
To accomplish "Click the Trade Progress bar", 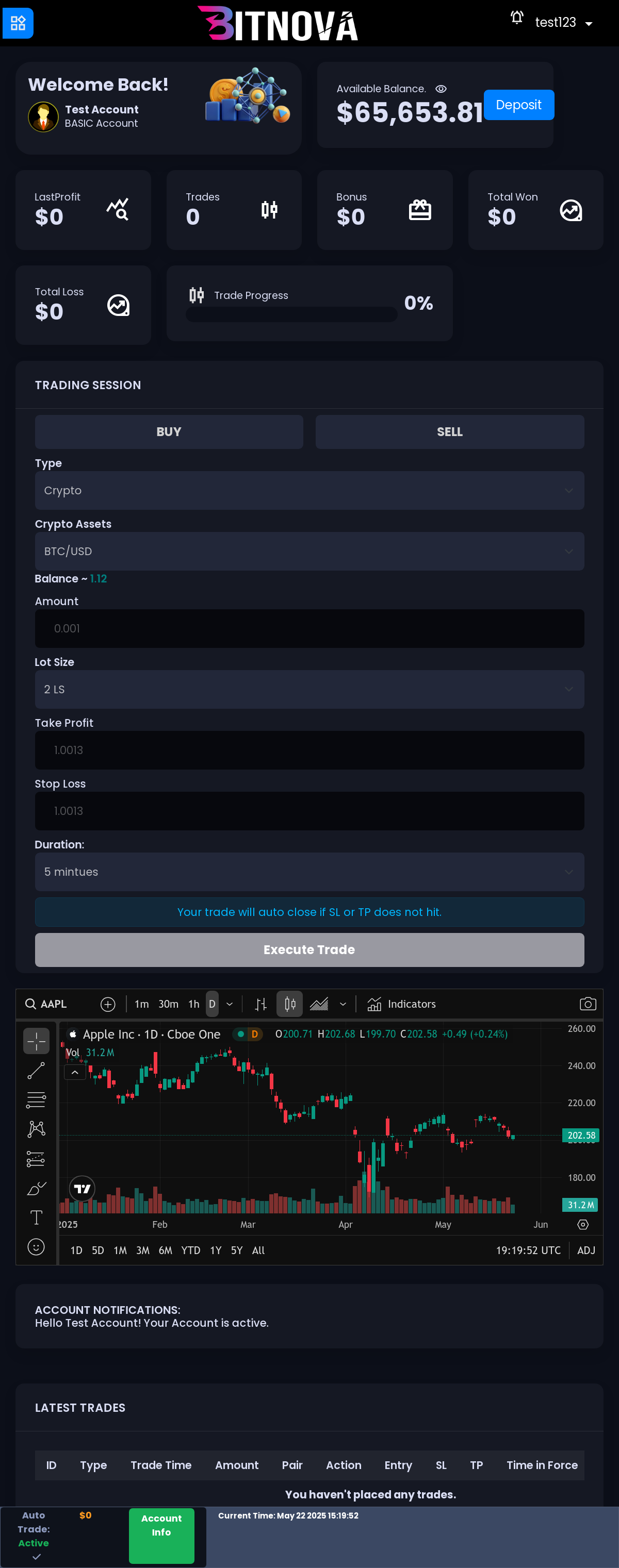I will point(291,315).
